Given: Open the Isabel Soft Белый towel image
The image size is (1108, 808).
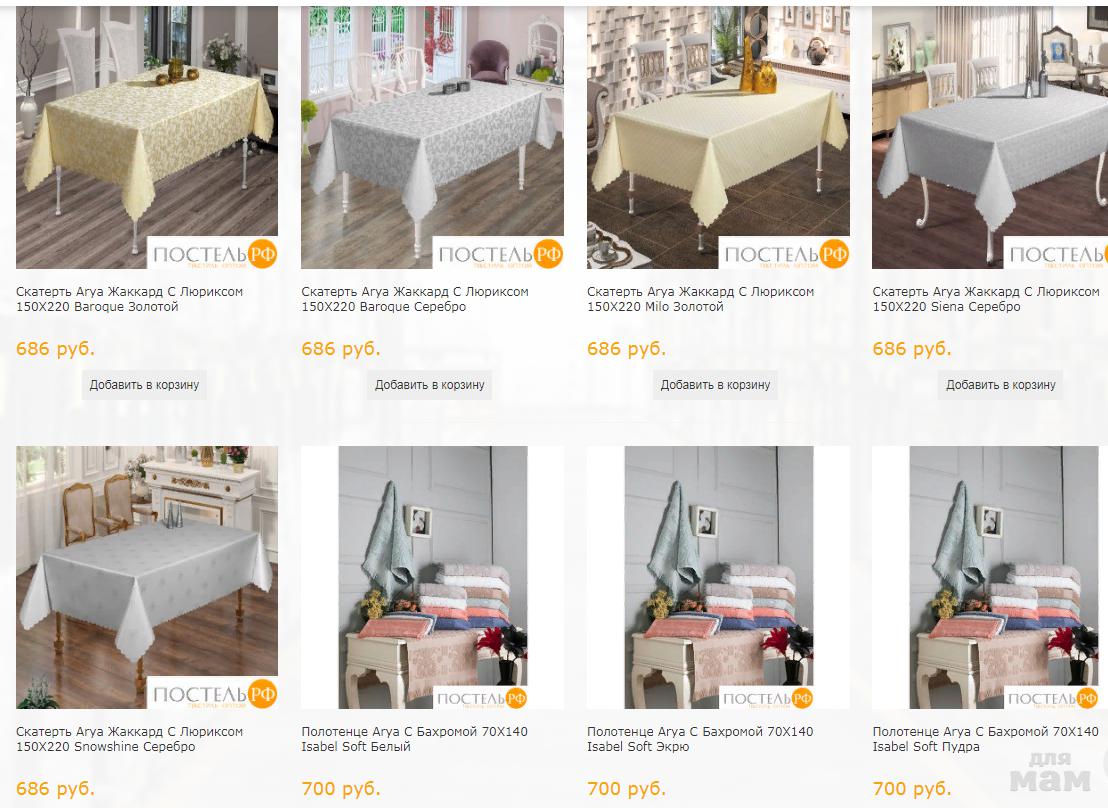Looking at the screenshot, I should point(432,578).
